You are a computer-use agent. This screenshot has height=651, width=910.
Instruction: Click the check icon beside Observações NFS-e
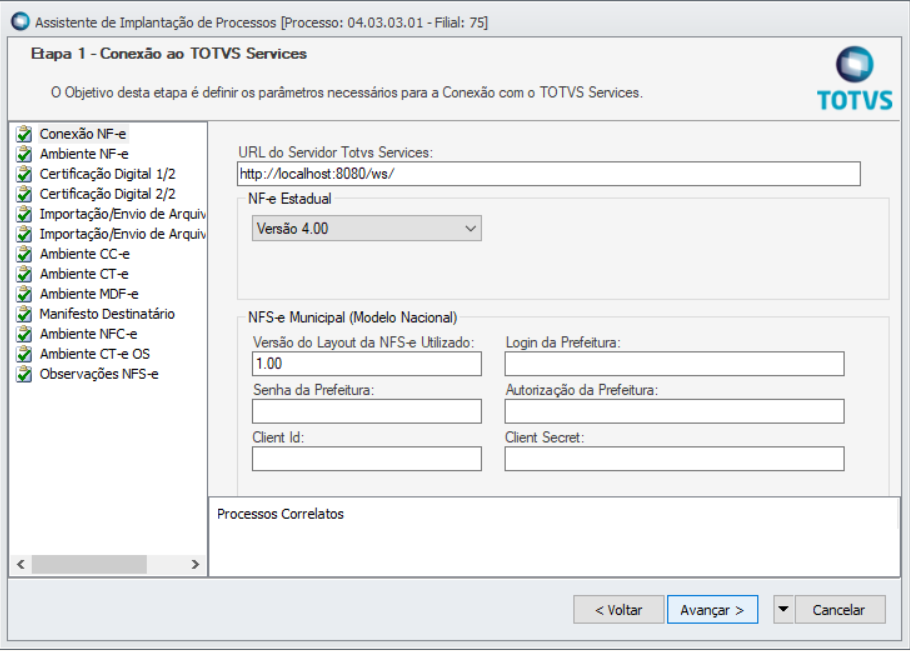click(24, 374)
